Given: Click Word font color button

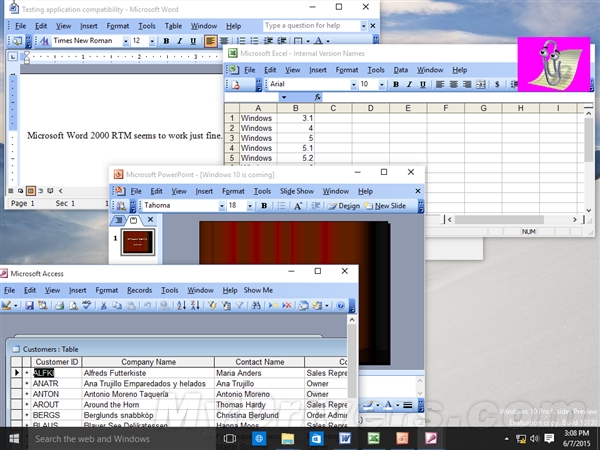Looking at the screenshot, I should point(318,41).
